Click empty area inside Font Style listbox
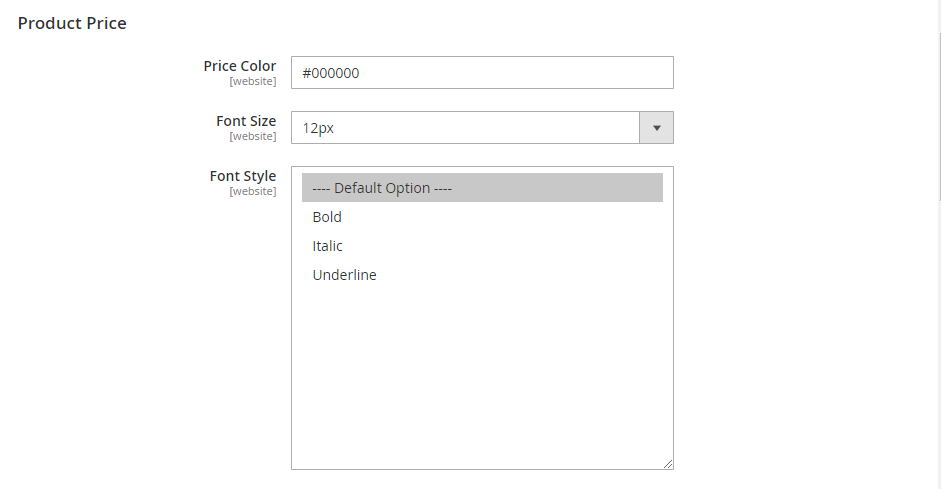Viewport: 941px width, 489px height. click(x=482, y=372)
